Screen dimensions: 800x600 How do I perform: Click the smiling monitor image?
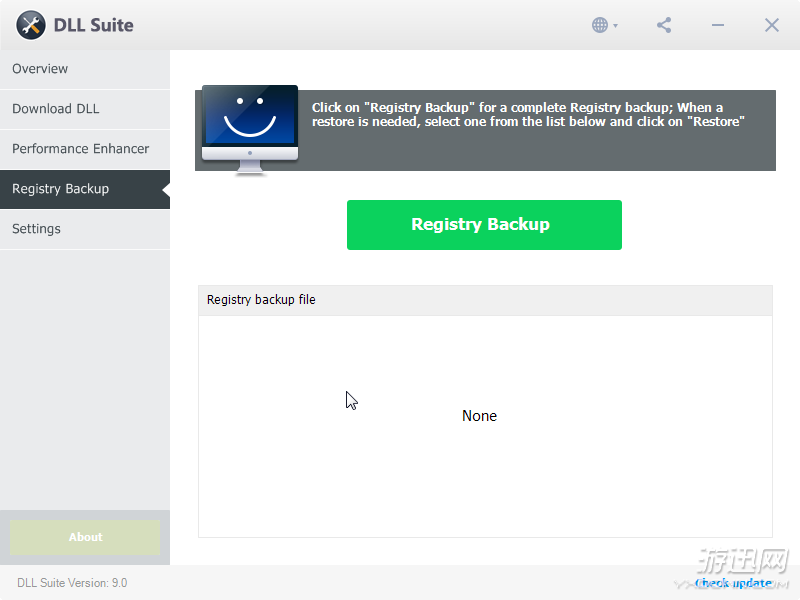point(249,131)
